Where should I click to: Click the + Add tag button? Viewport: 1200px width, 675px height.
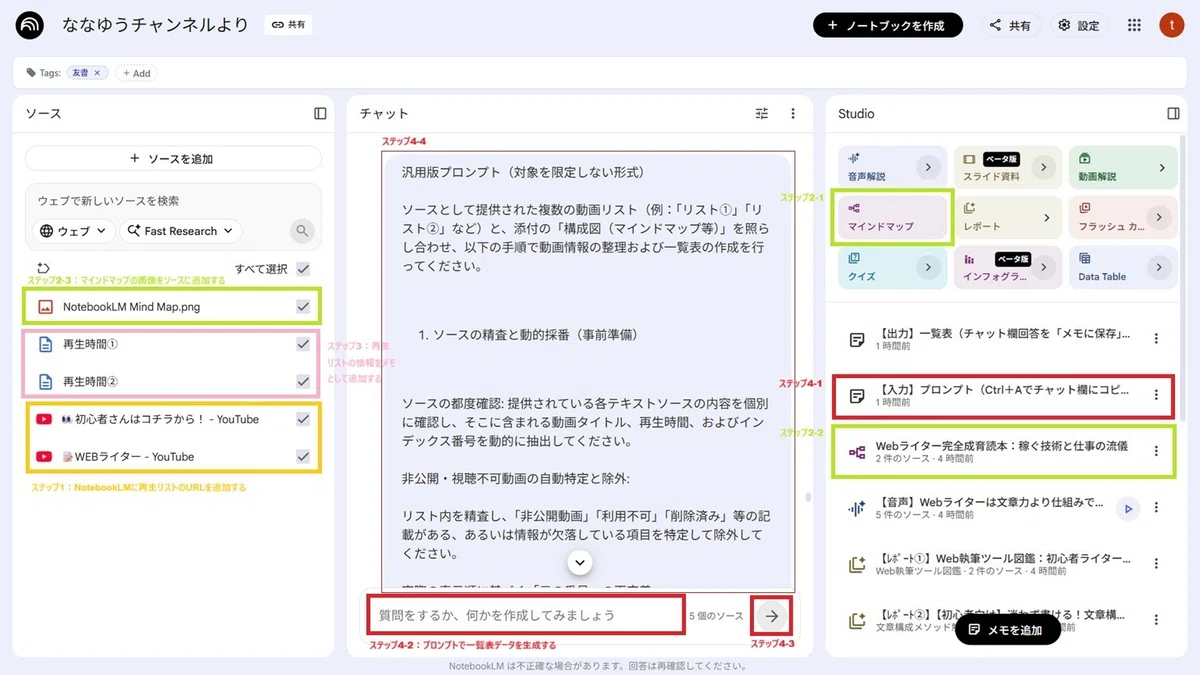(136, 73)
